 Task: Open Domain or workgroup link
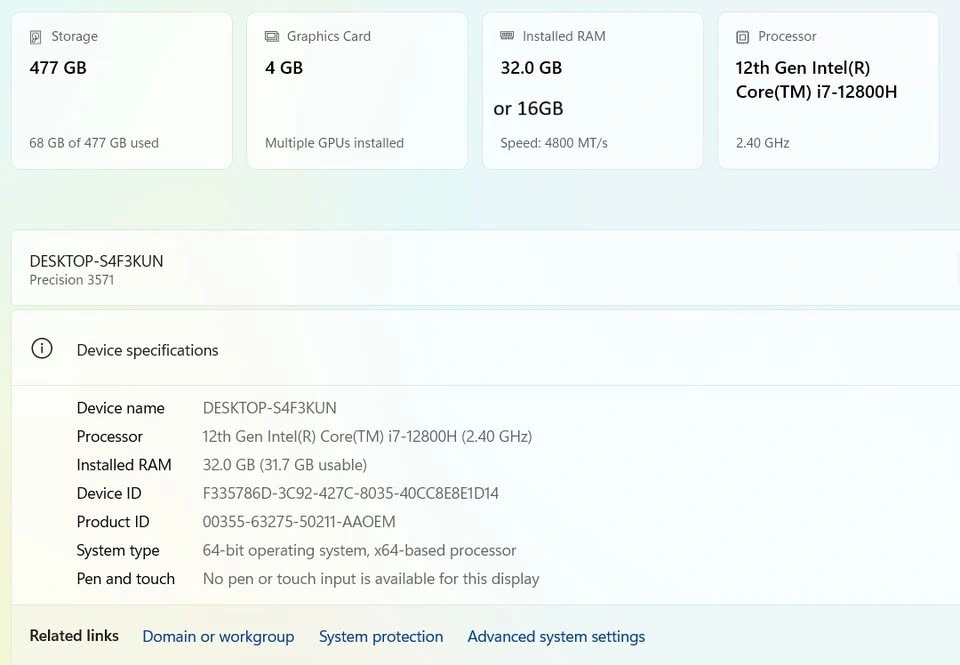(x=218, y=636)
